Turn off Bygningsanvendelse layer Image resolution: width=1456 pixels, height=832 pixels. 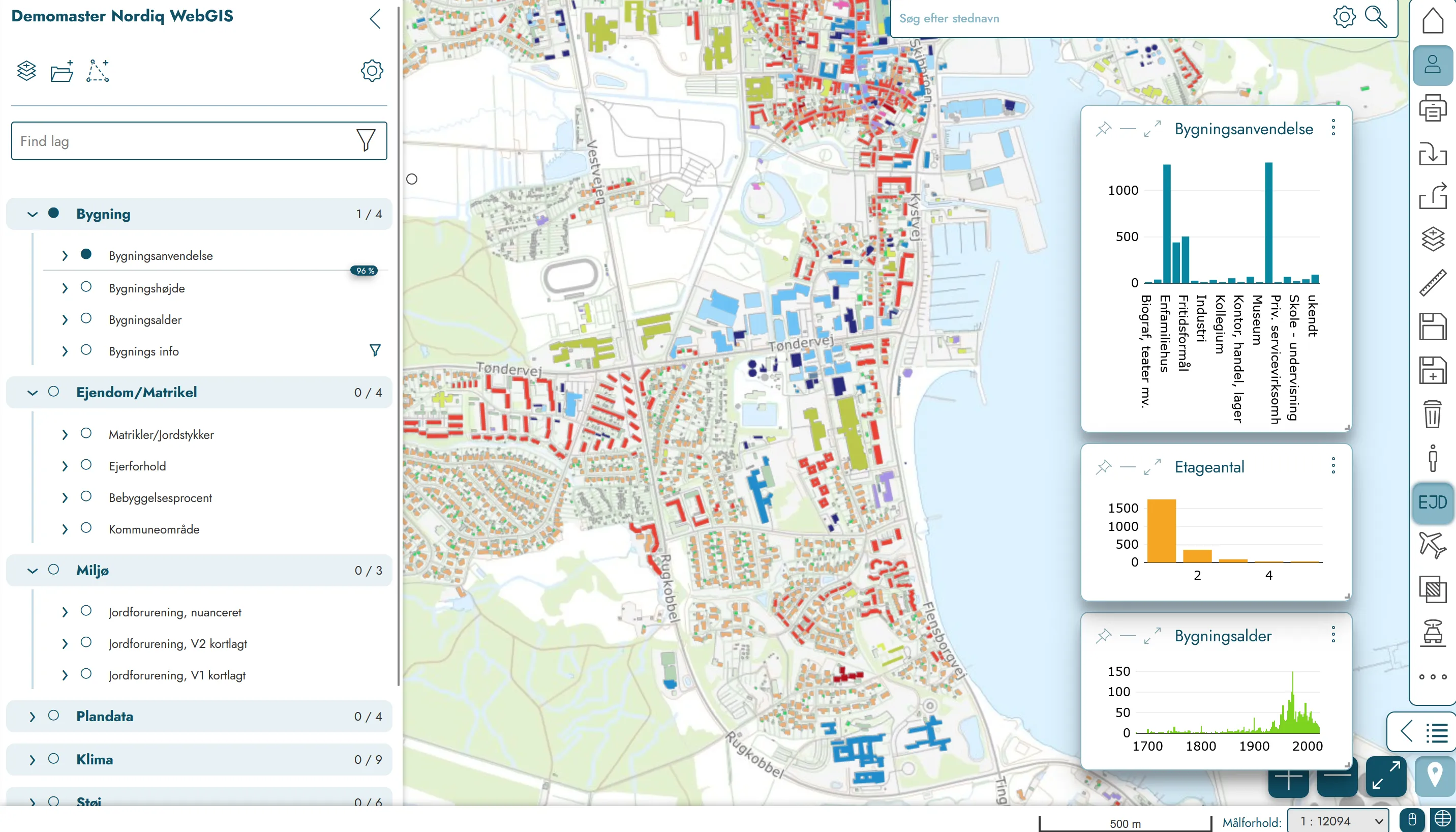click(86, 254)
